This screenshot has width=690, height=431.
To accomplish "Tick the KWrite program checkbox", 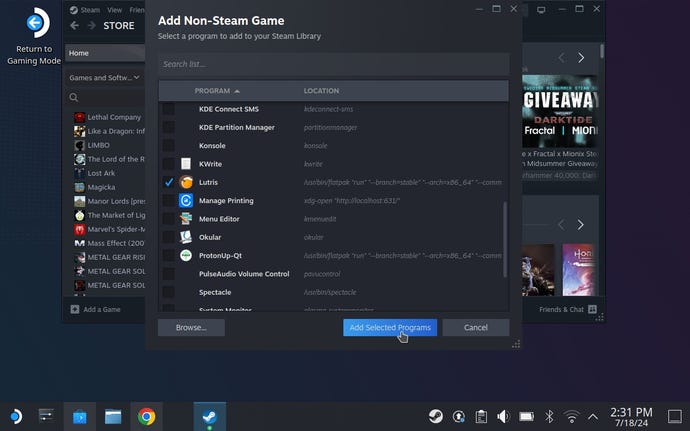I will [x=168, y=163].
